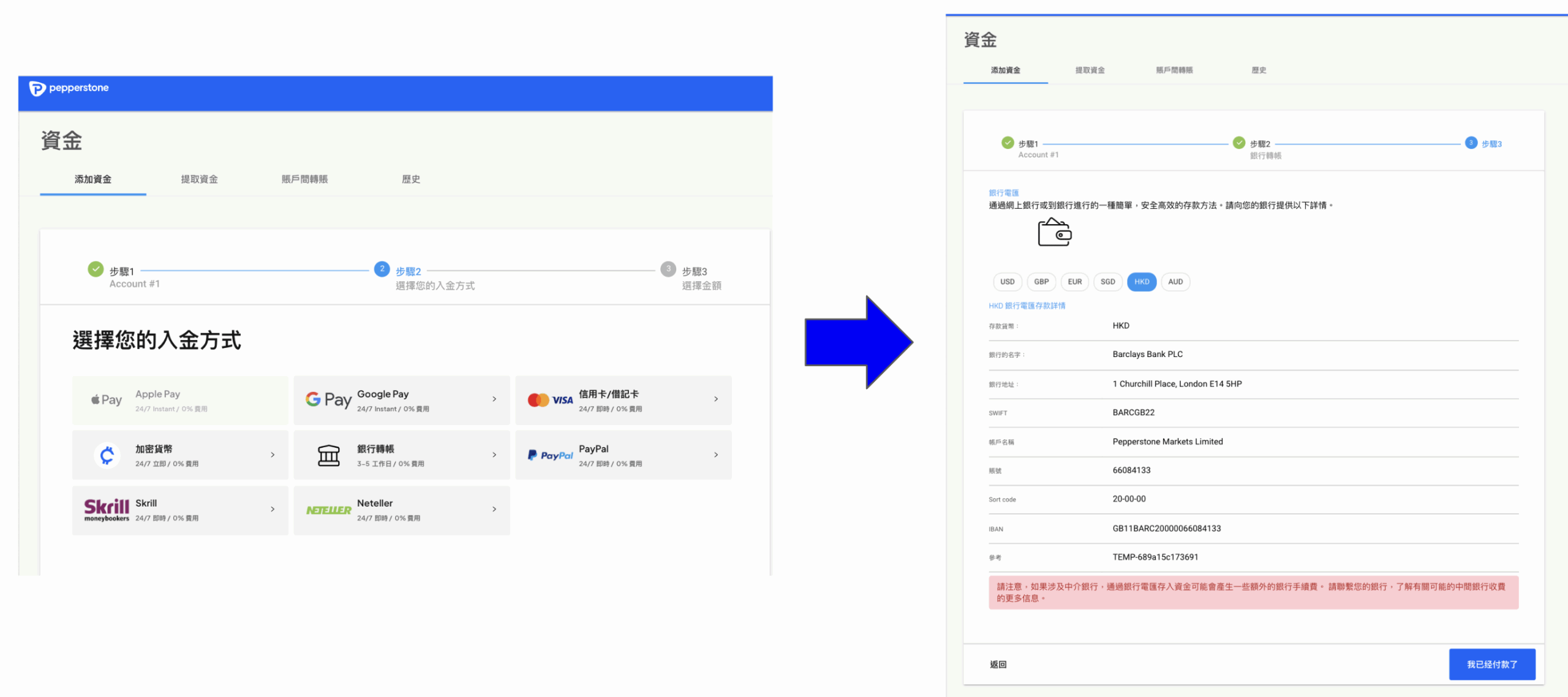Screen dimensions: 1568x697
Task: Switch to 提取資金 tab in left panel
Action: 199,179
